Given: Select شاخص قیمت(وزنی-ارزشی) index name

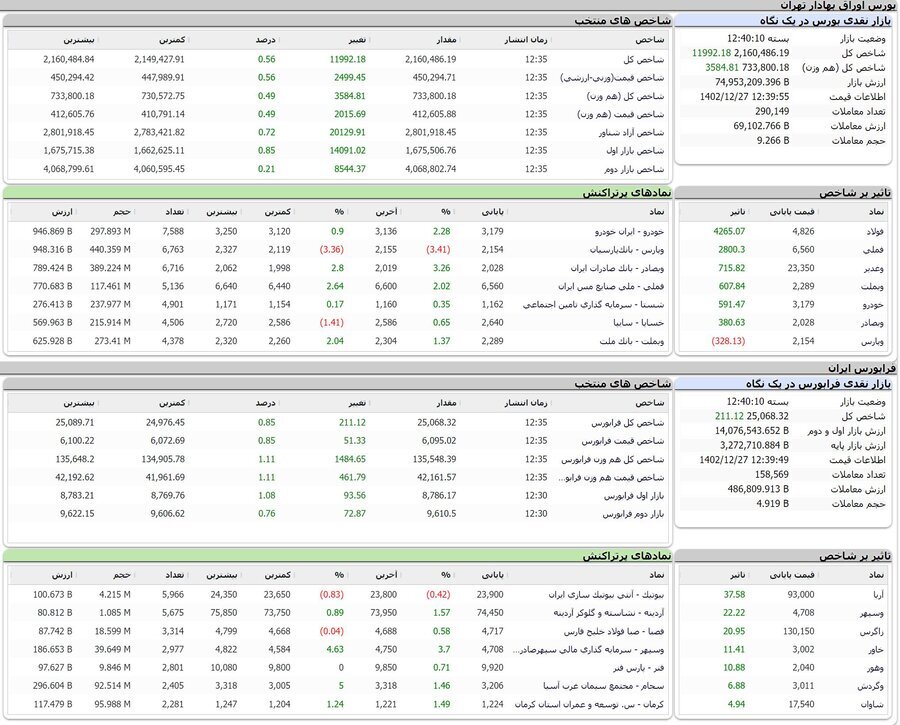Looking at the screenshot, I should [612, 77].
